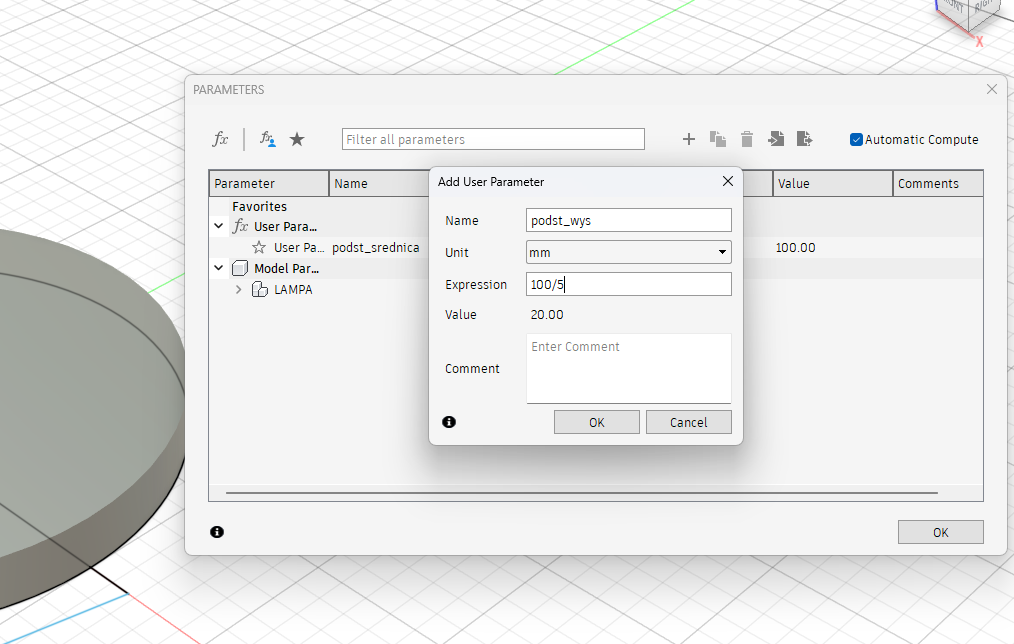1014x644 pixels.
Task: Collapse the Model Parameters group
Action: 219,268
